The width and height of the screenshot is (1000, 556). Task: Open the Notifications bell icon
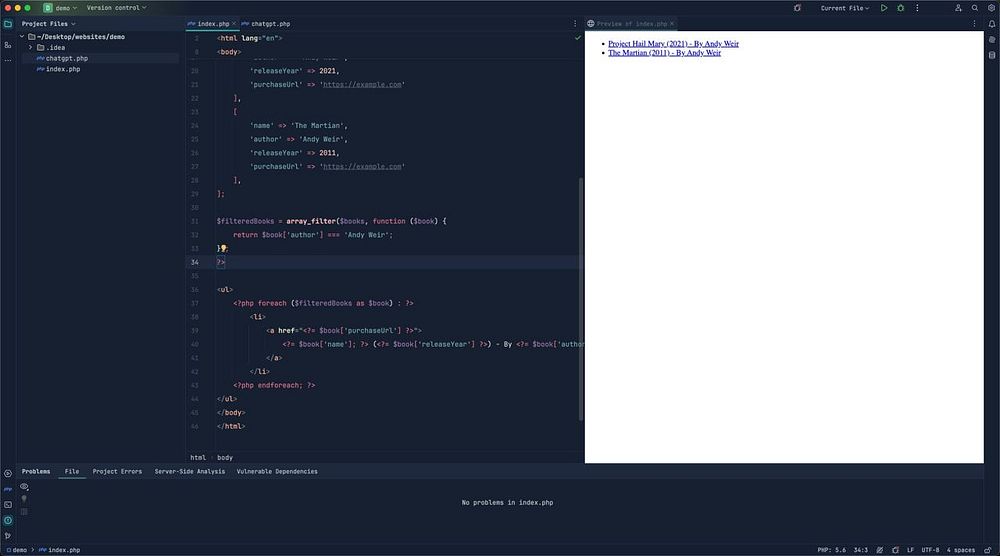click(992, 24)
